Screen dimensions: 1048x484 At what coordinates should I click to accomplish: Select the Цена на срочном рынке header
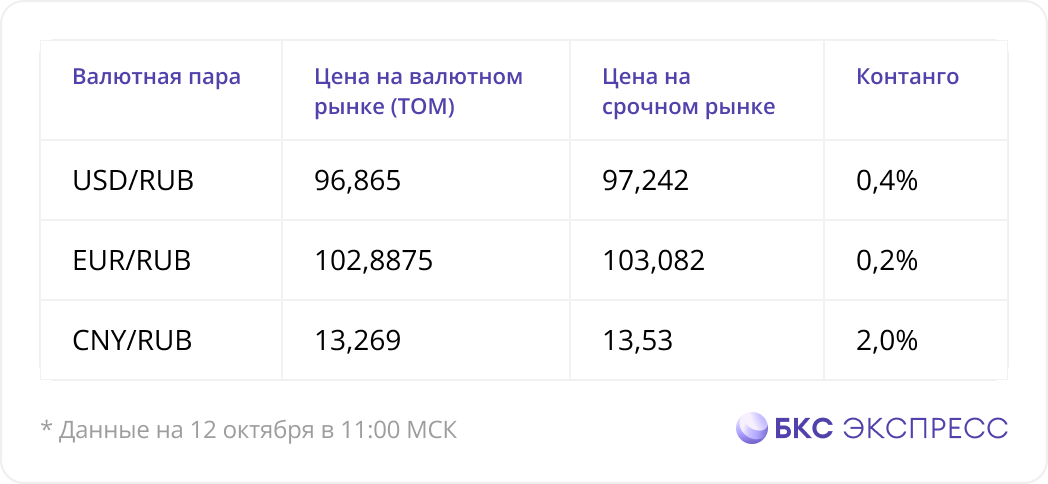tap(688, 92)
